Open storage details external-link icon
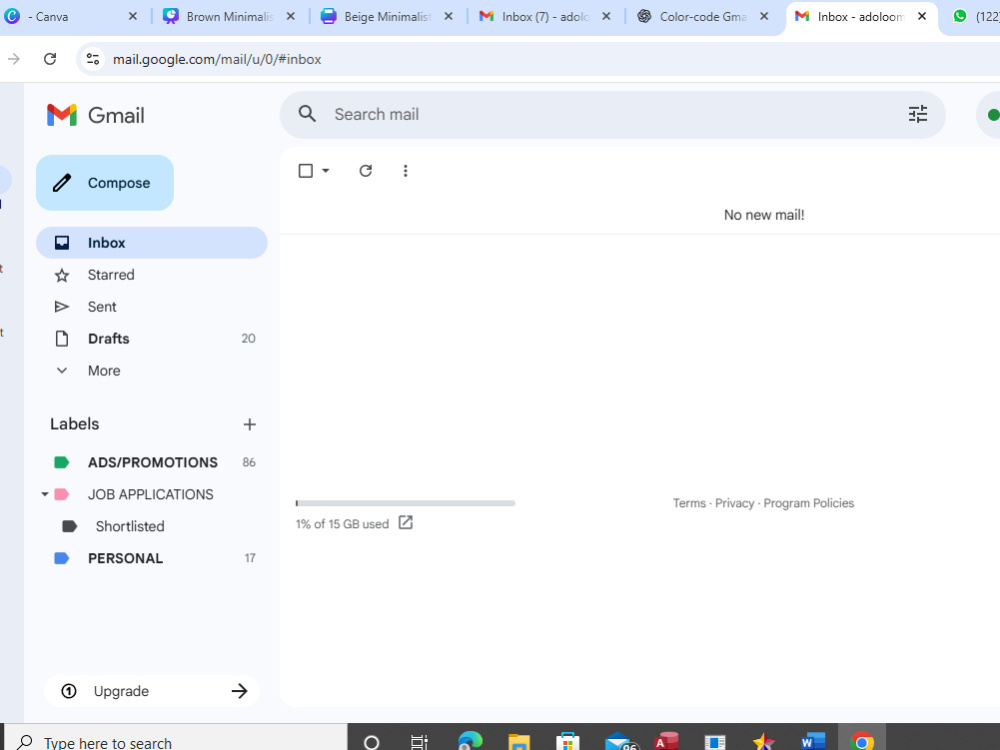Image resolution: width=1000 pixels, height=750 pixels. 406,523
